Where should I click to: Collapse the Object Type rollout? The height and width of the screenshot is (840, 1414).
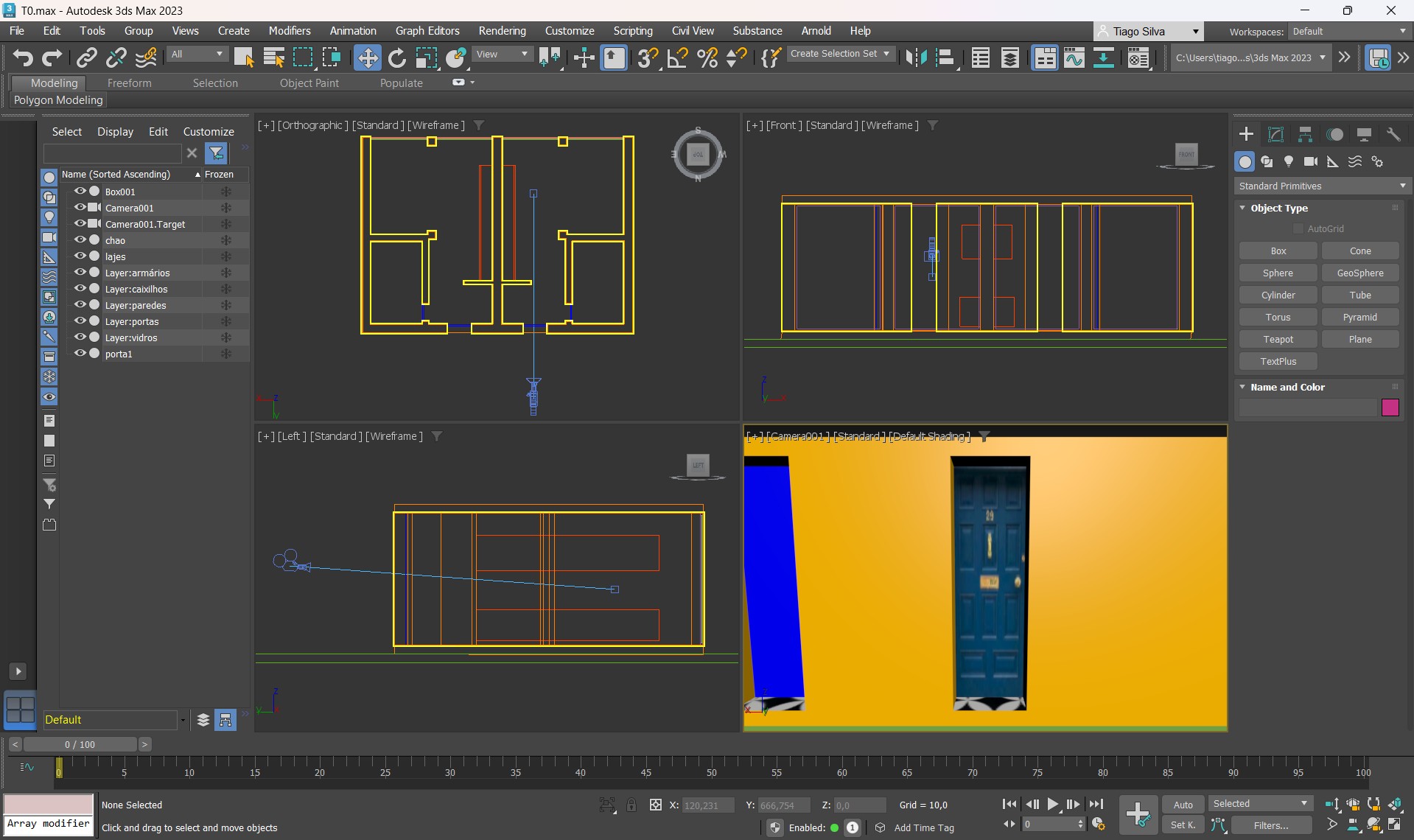click(1243, 209)
